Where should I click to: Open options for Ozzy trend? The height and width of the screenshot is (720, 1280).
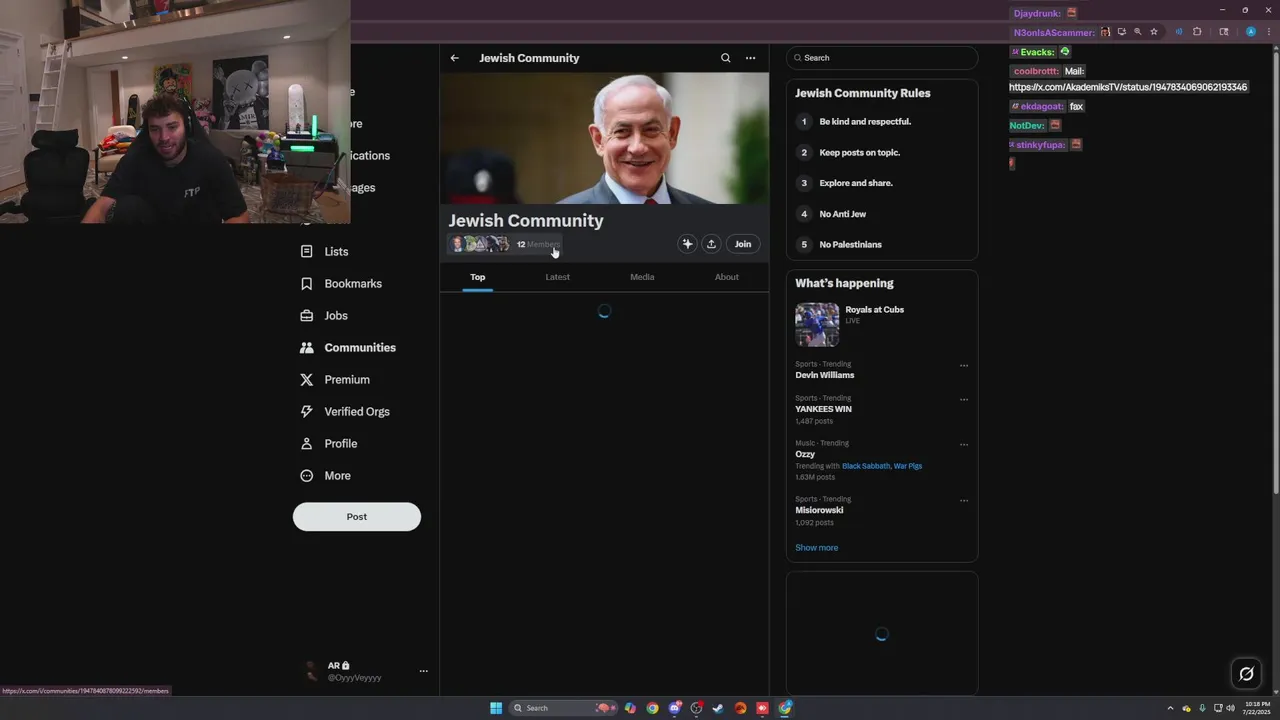tap(964, 445)
